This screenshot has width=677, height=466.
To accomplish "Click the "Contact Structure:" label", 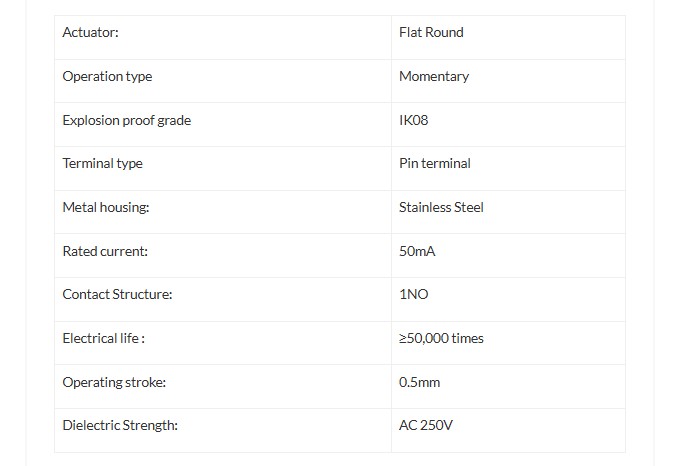I will pos(117,295).
